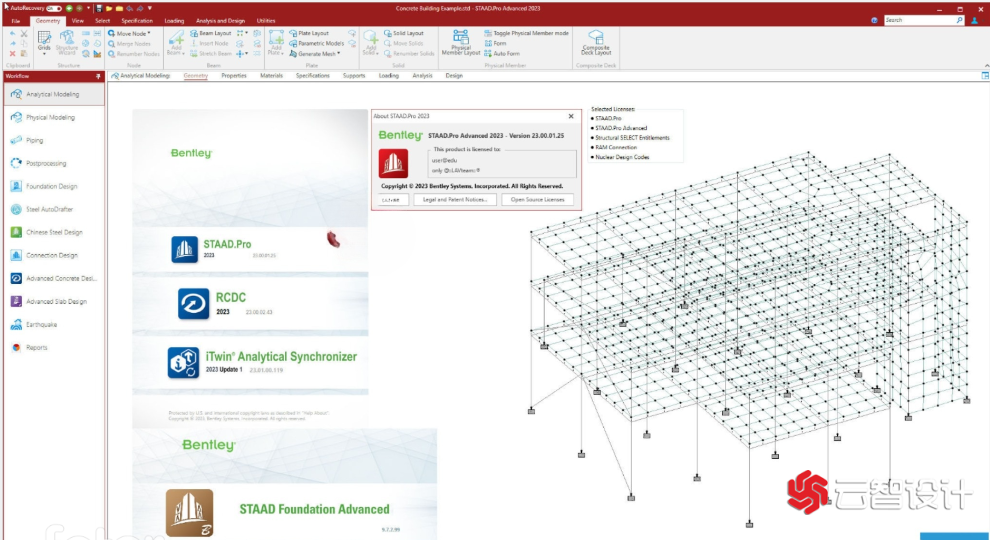This screenshot has width=990, height=540.
Task: Select Insert Node in ribbon
Action: click(209, 44)
